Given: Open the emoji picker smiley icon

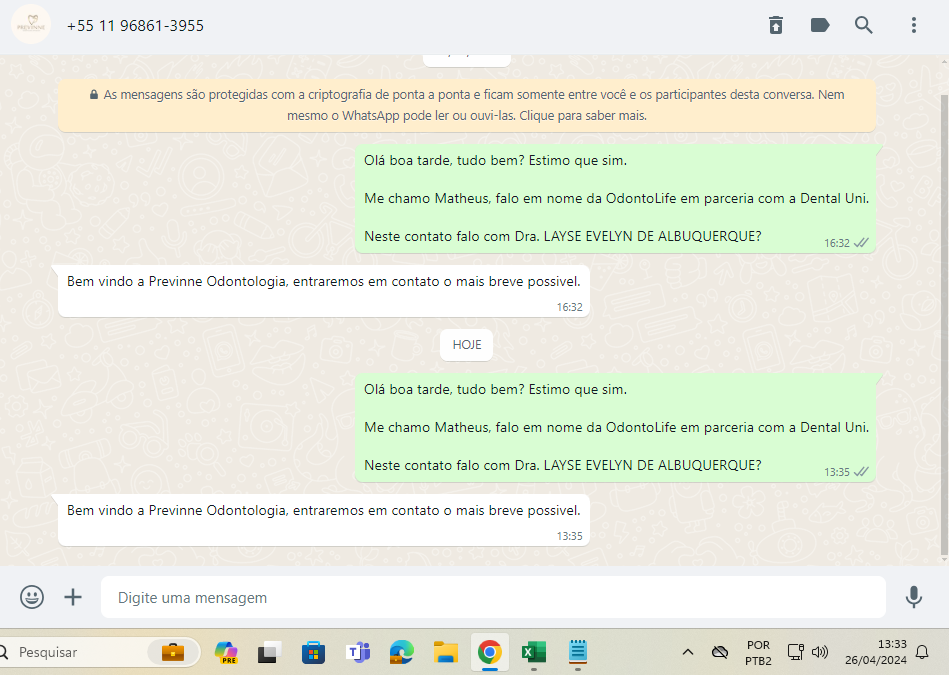Looking at the screenshot, I should tap(32, 597).
